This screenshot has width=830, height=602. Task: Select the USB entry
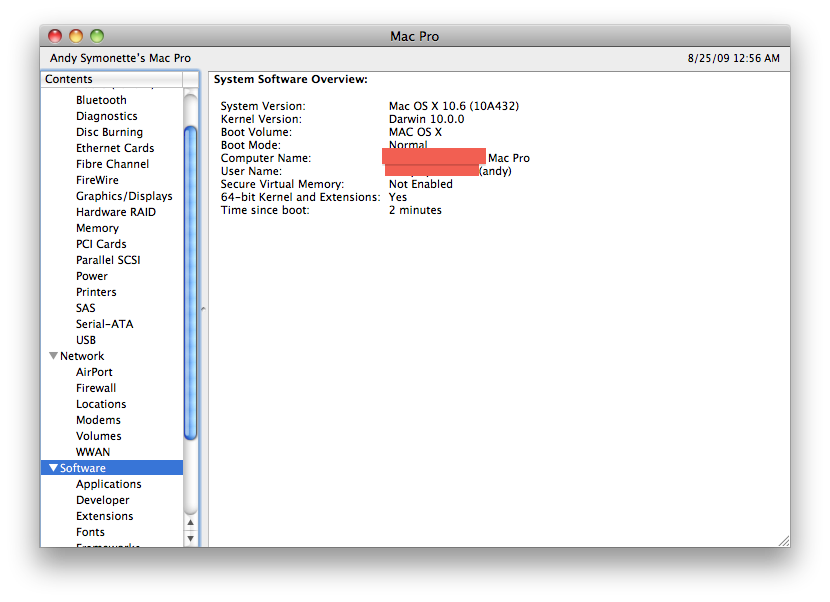(86, 340)
